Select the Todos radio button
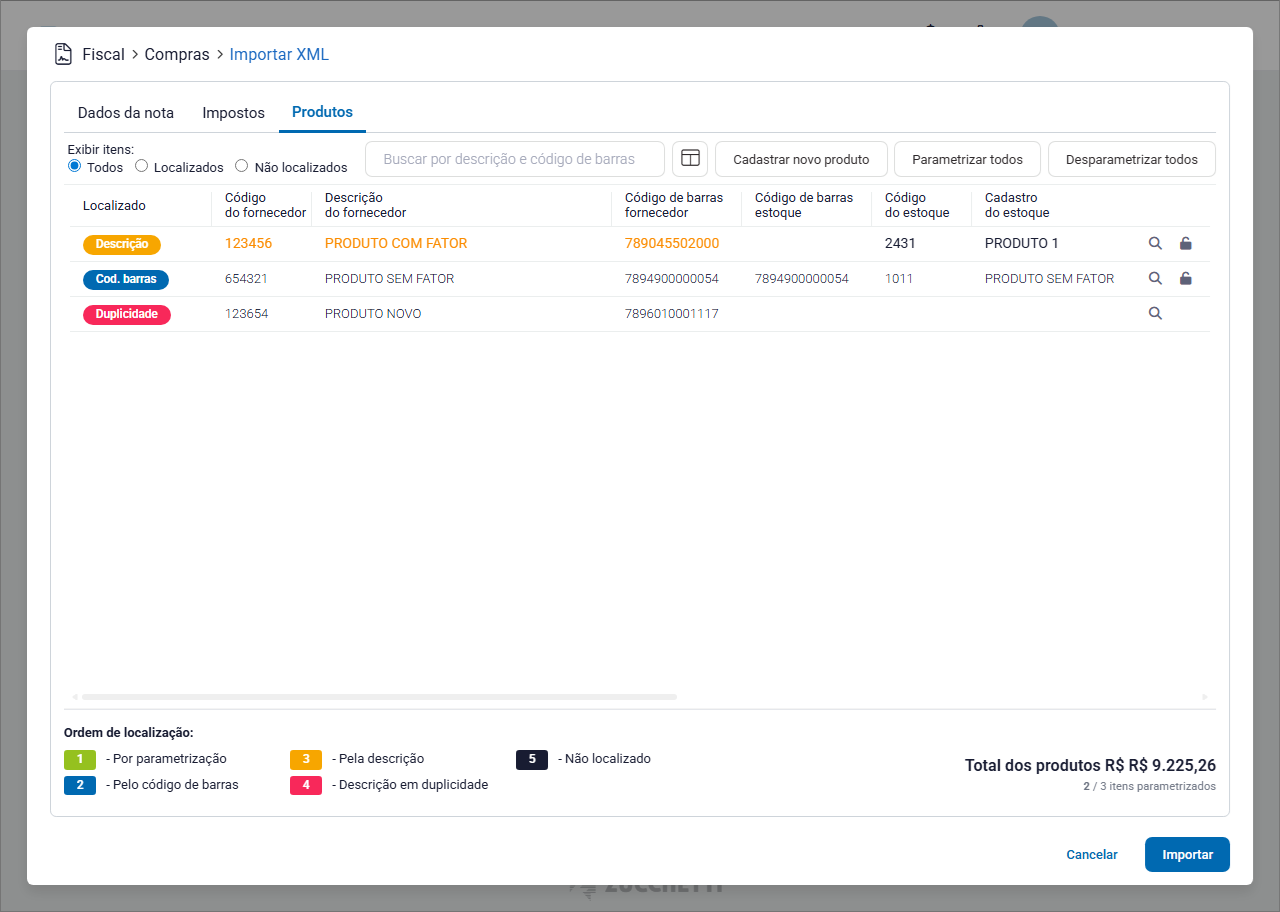The image size is (1280, 912). pyautogui.click(x=75, y=166)
